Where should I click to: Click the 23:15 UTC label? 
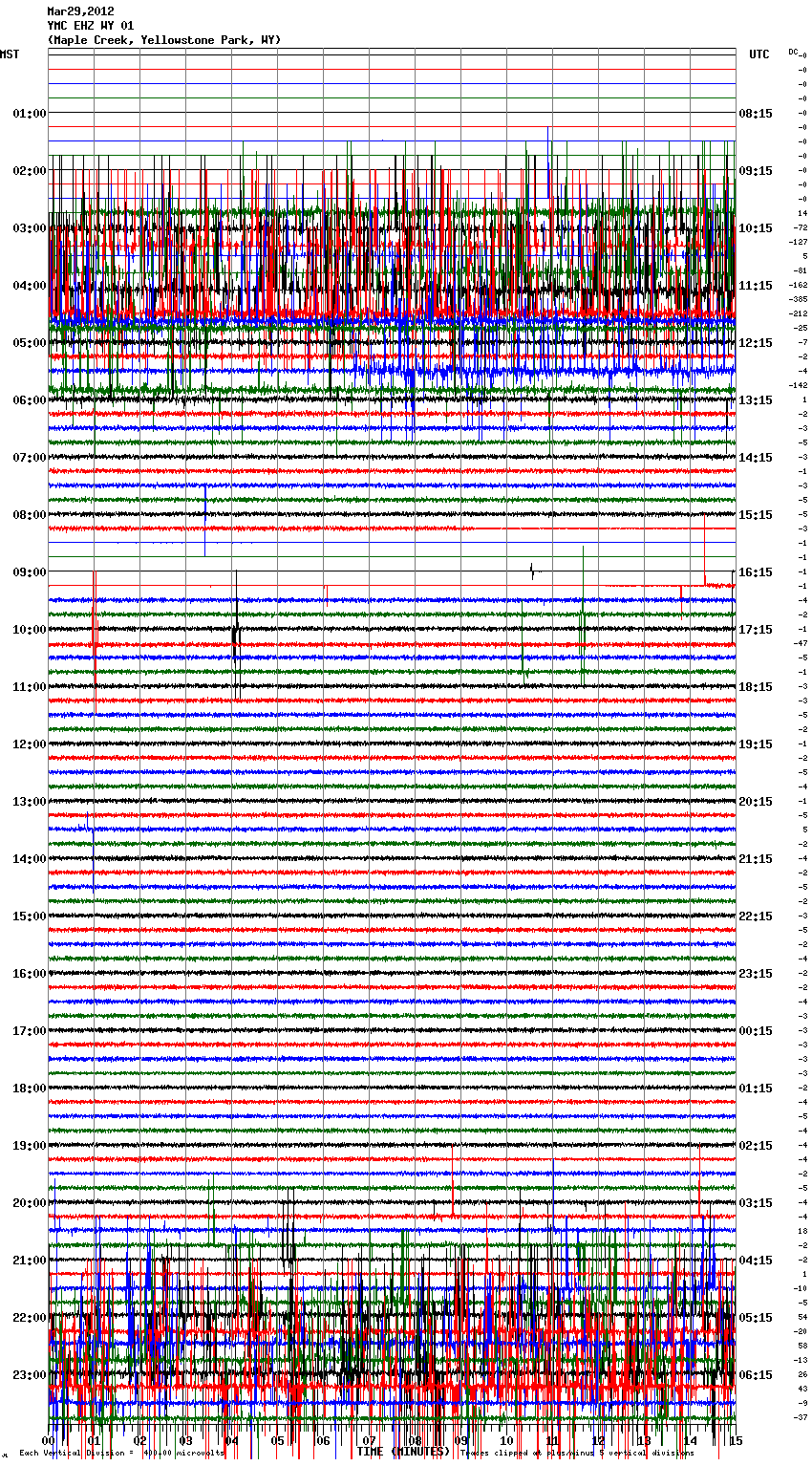[x=756, y=974]
